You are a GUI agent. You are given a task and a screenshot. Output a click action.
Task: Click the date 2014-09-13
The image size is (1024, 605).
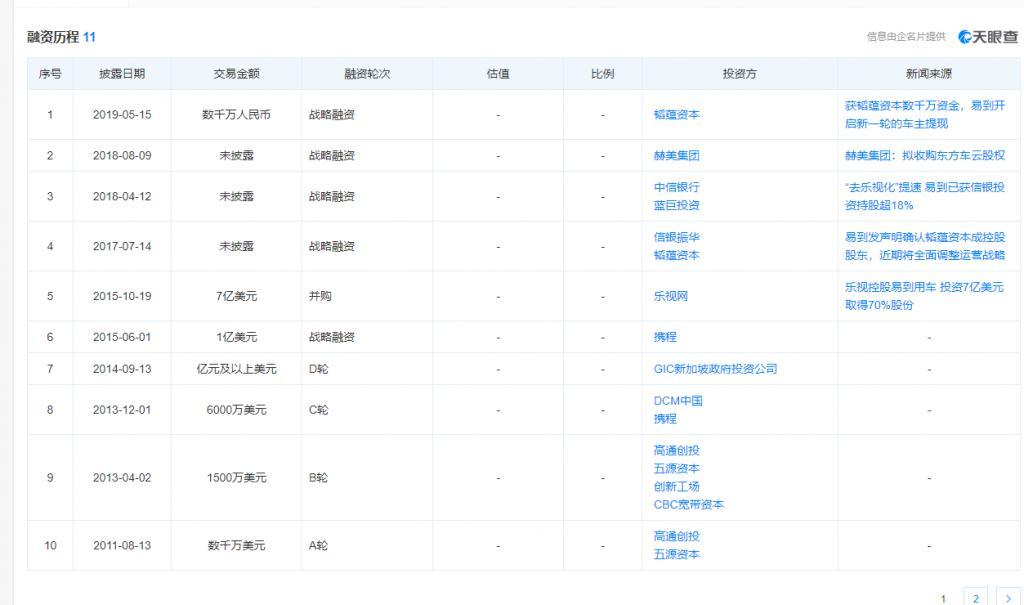[x=122, y=368]
